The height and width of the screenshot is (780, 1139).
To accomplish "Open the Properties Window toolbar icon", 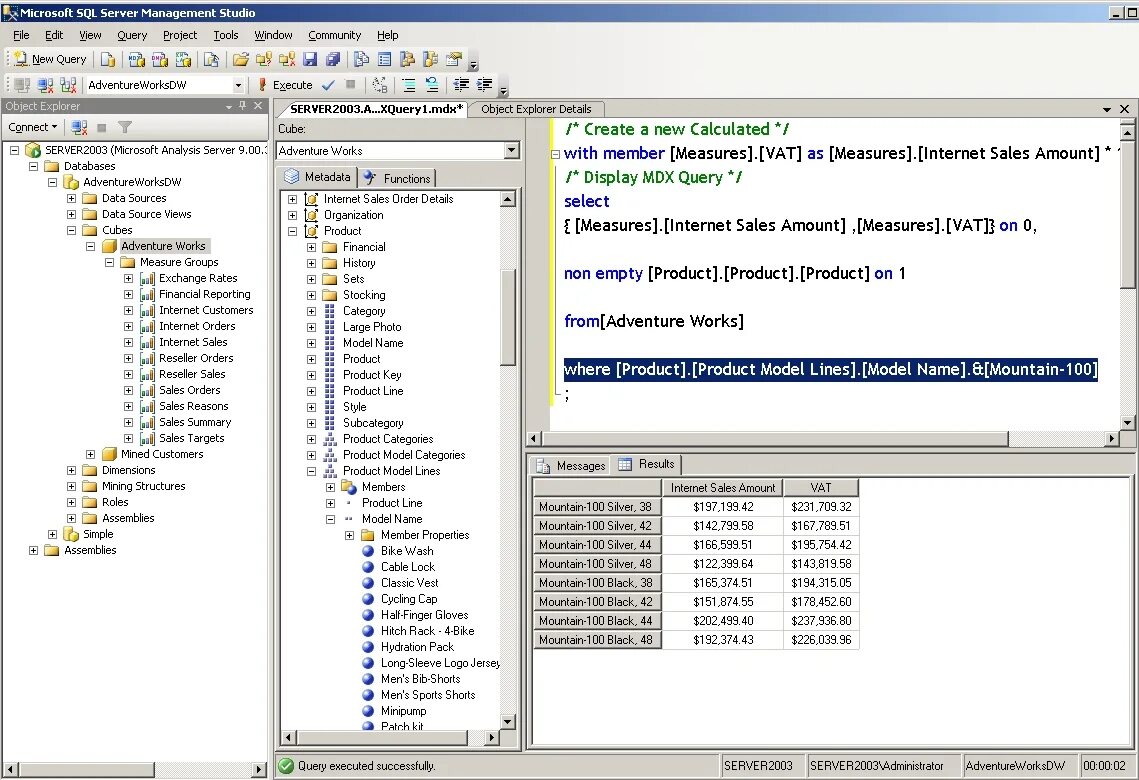I will click(x=455, y=60).
